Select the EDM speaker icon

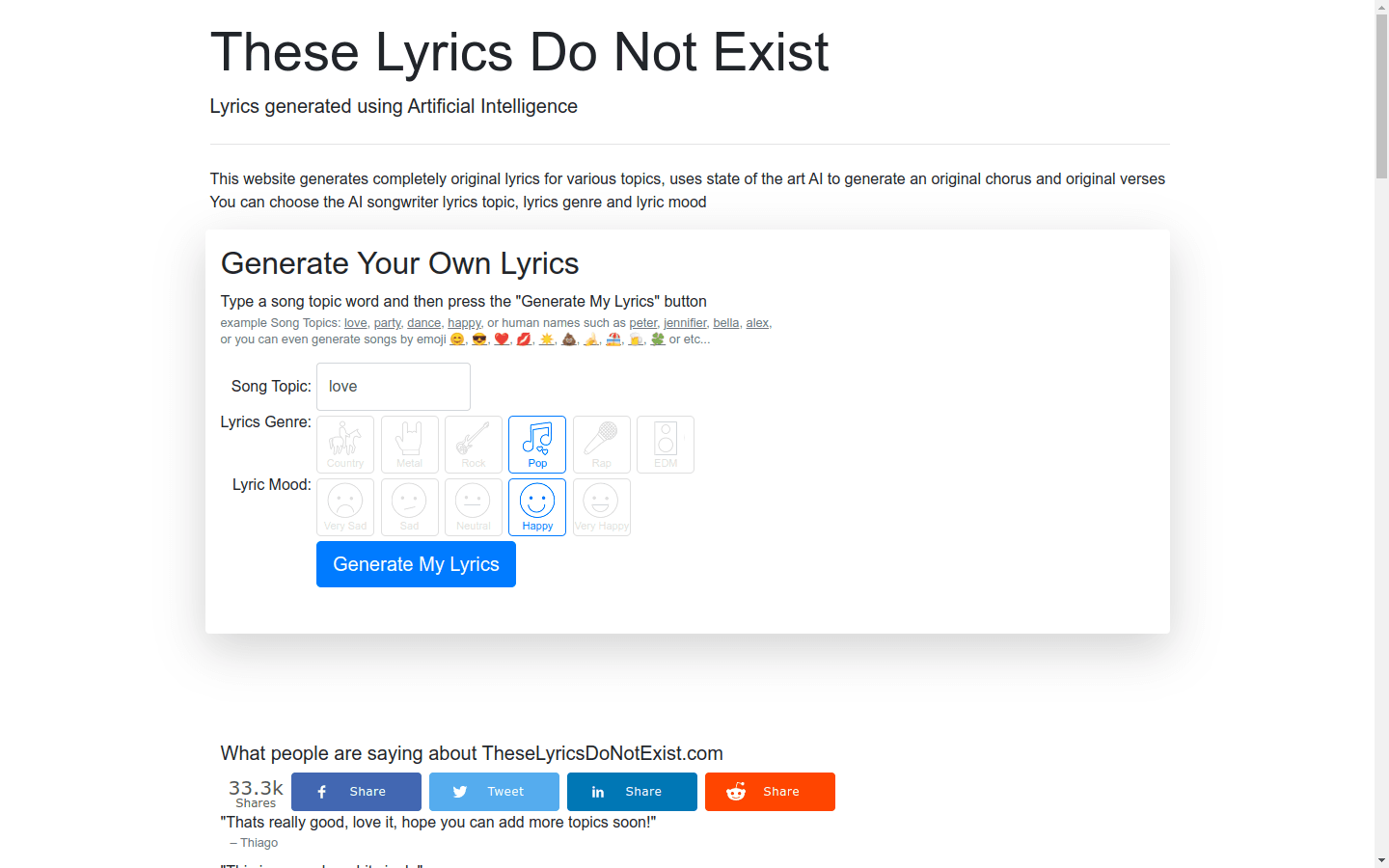pos(666,444)
